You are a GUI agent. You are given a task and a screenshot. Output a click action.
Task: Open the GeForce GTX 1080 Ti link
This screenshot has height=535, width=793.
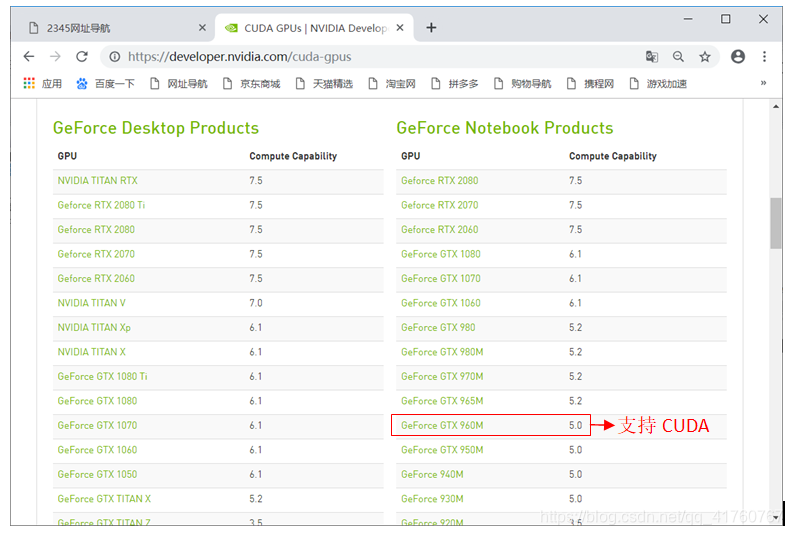(x=103, y=376)
